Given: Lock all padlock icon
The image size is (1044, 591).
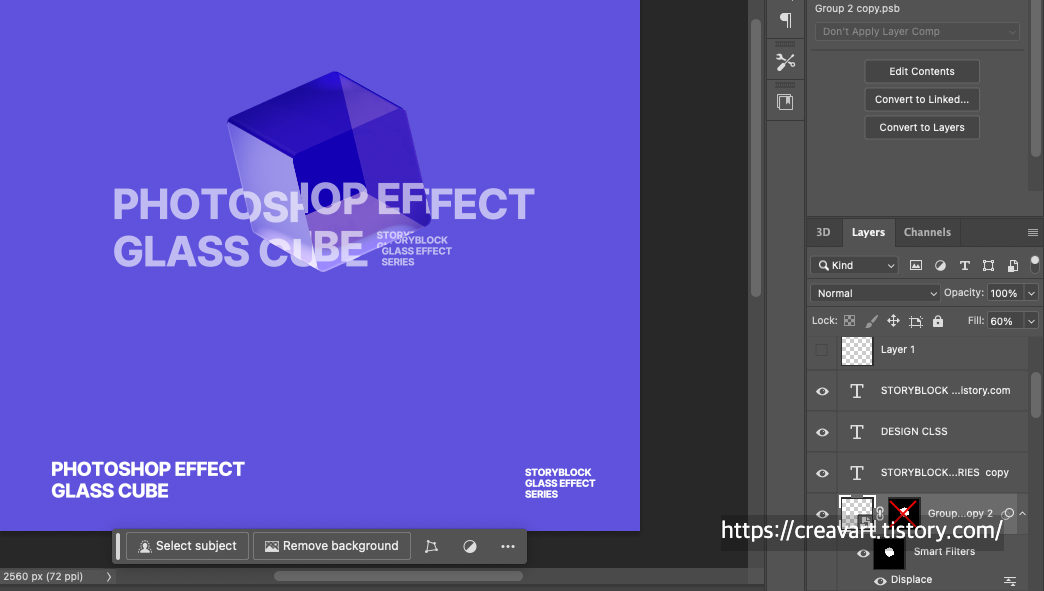Looking at the screenshot, I should coord(938,321).
